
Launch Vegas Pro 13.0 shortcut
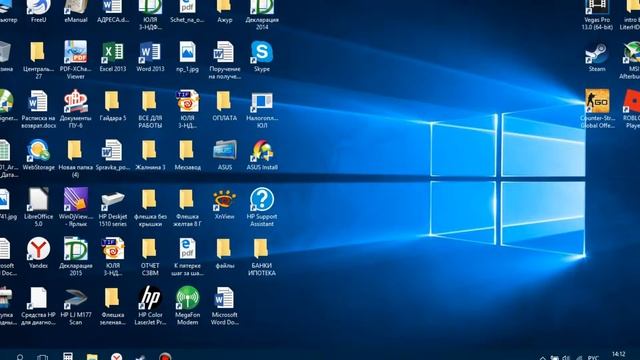tap(597, 15)
